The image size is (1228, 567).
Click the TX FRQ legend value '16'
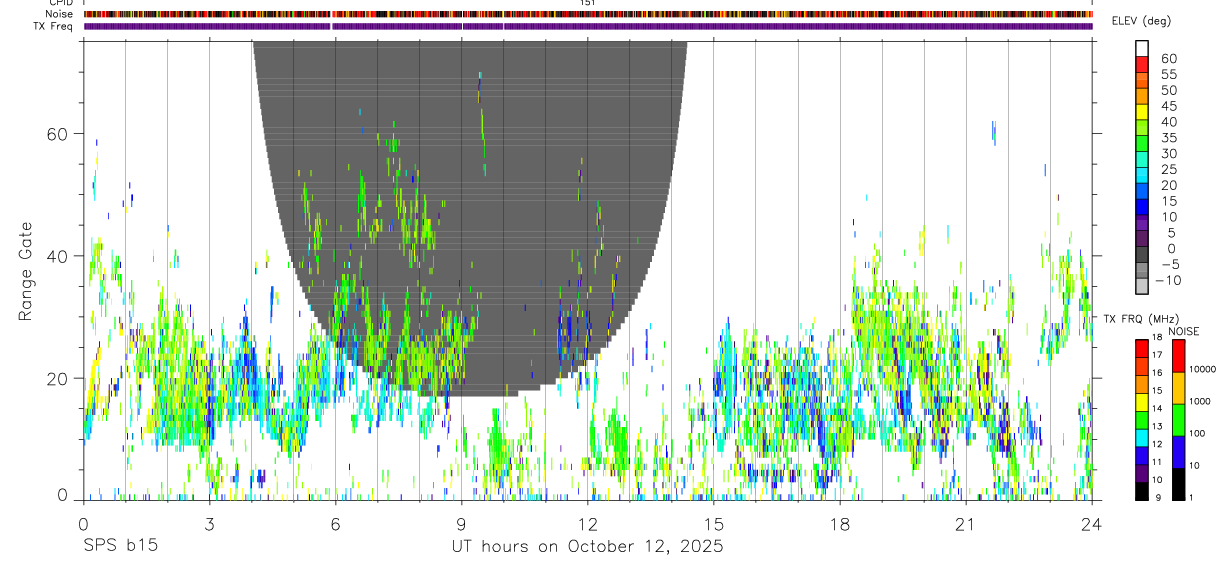point(1158,372)
